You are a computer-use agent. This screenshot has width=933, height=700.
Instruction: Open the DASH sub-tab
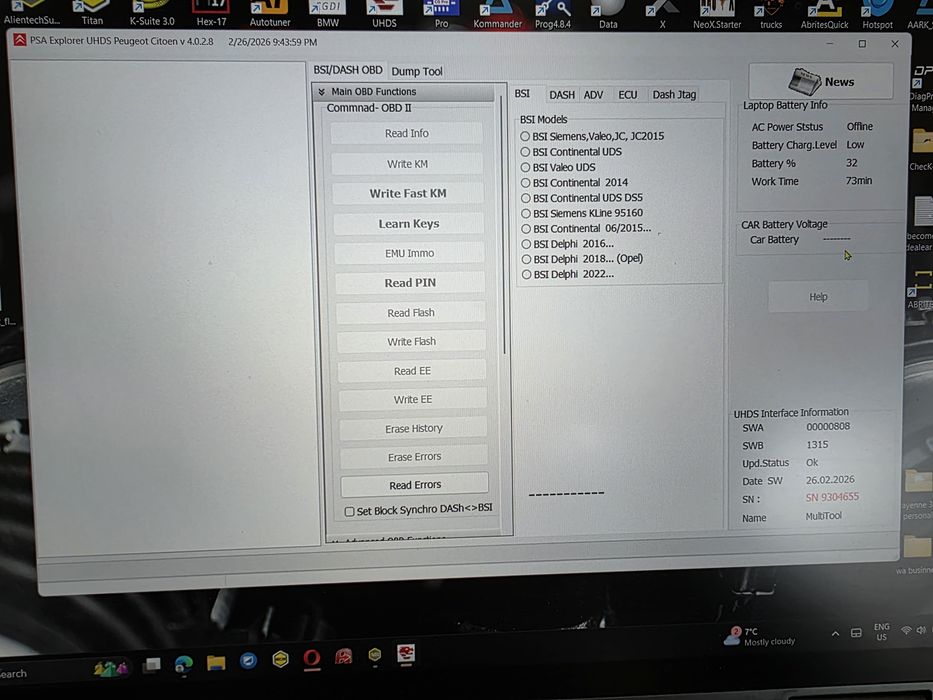coord(562,95)
